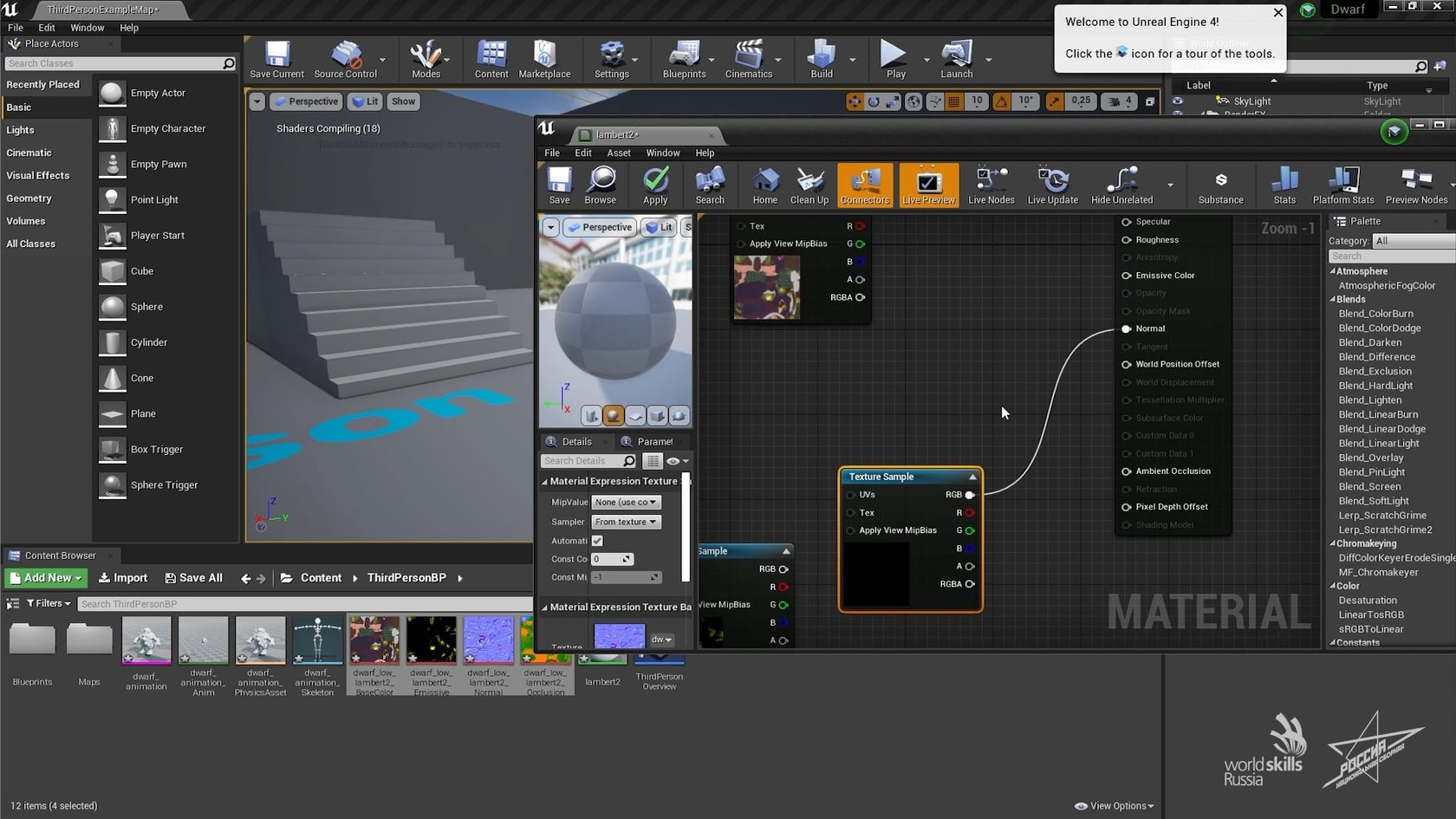The image size is (1456, 819).
Task: Toggle Live Nodes
Action: coord(991,185)
